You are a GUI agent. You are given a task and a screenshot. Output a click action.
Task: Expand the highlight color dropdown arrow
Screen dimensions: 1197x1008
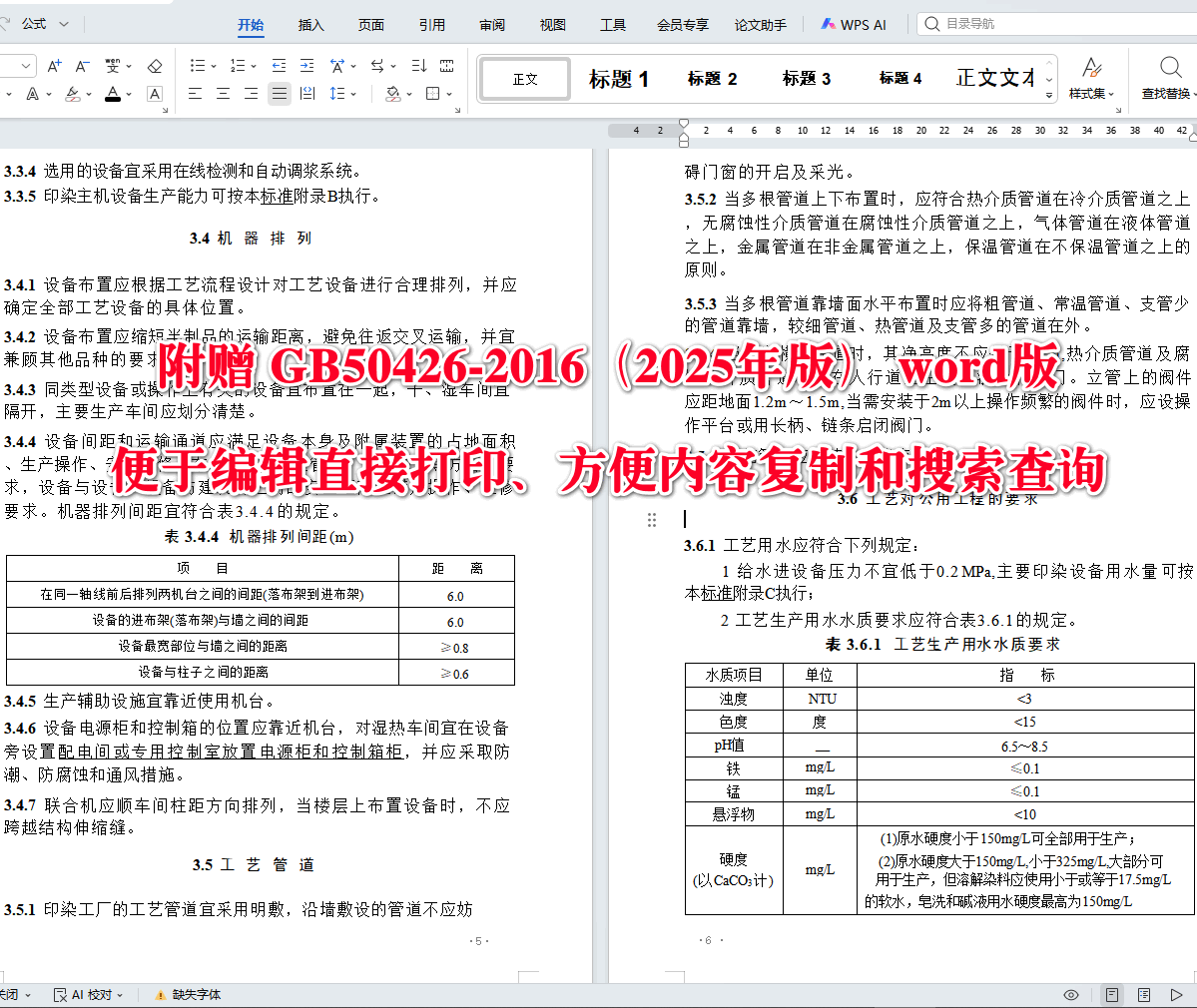pos(89,95)
